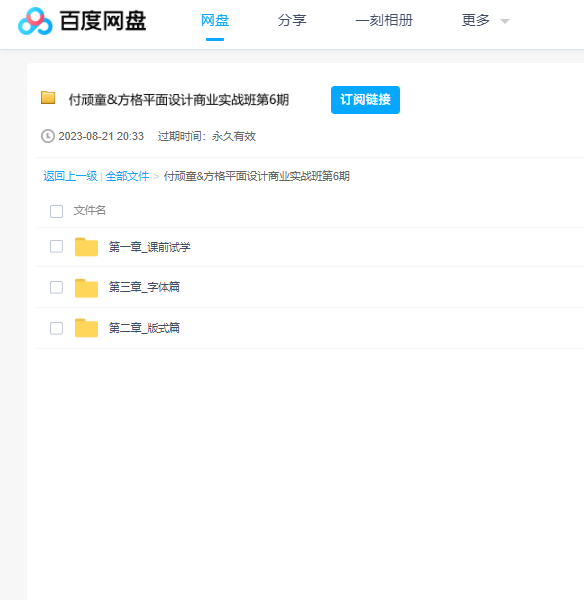Click the yellow folder icon beside the share title
Viewport: 584px width, 600px height.
pyautogui.click(x=48, y=98)
